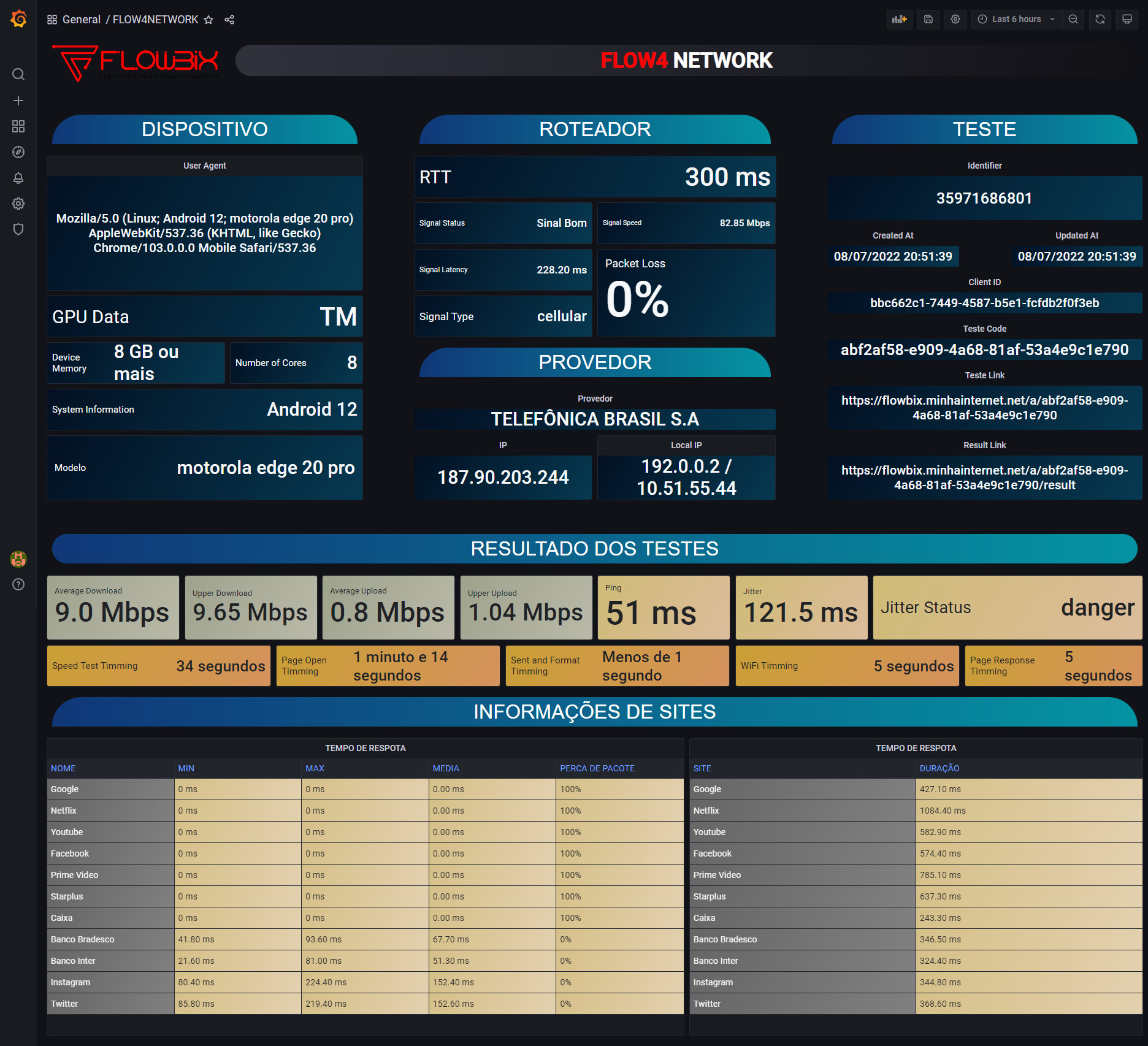
Task: Click the Netflix 1084.40 ms duration cell
Action: pos(1028,811)
